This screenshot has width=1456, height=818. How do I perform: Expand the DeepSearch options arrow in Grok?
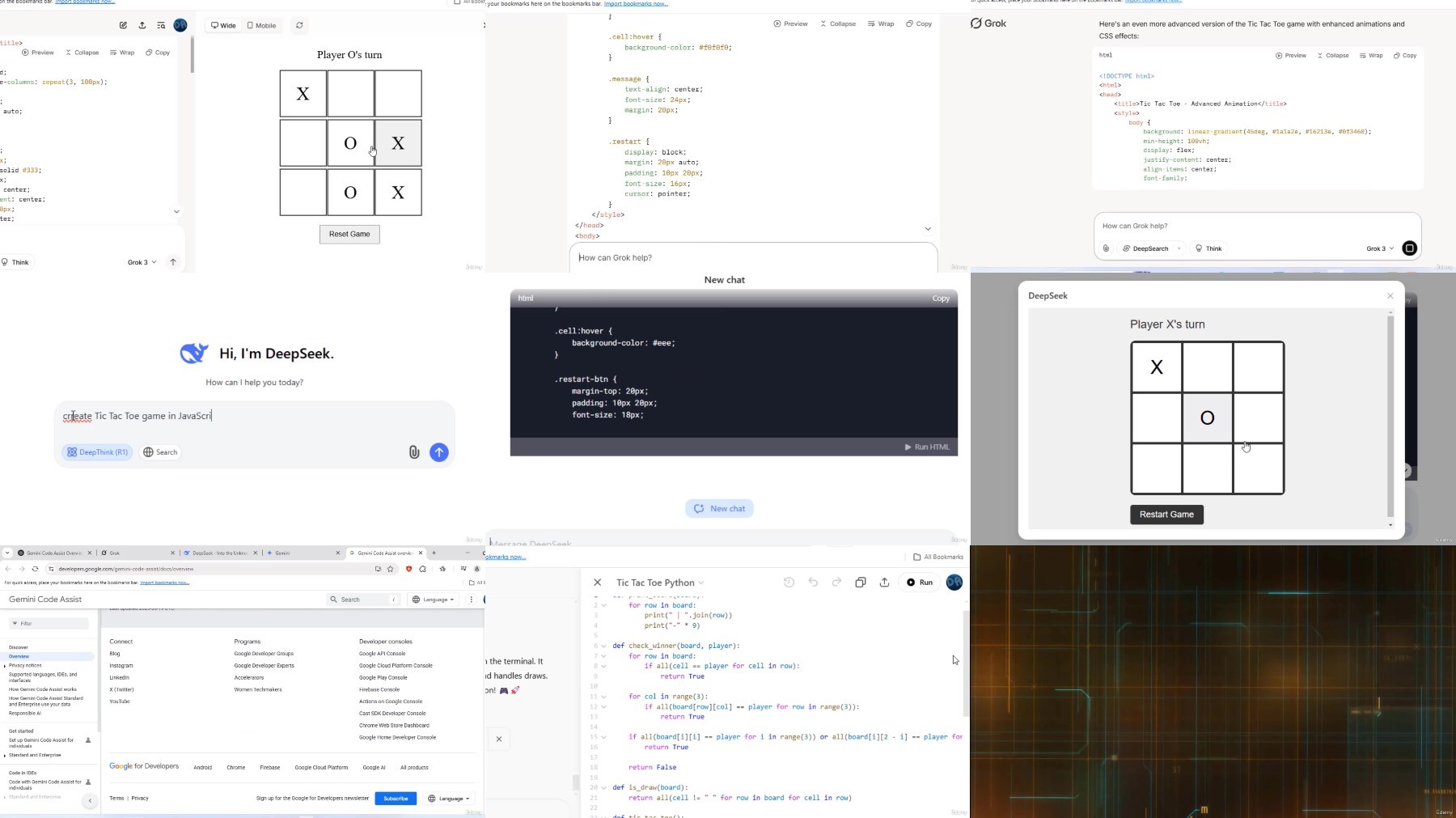[x=1179, y=248]
